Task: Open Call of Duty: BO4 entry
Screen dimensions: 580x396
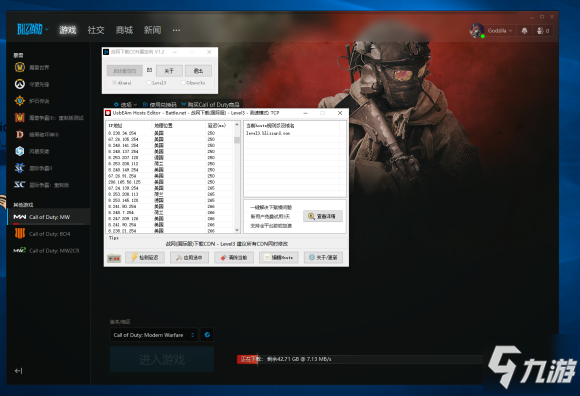Action: click(x=48, y=234)
